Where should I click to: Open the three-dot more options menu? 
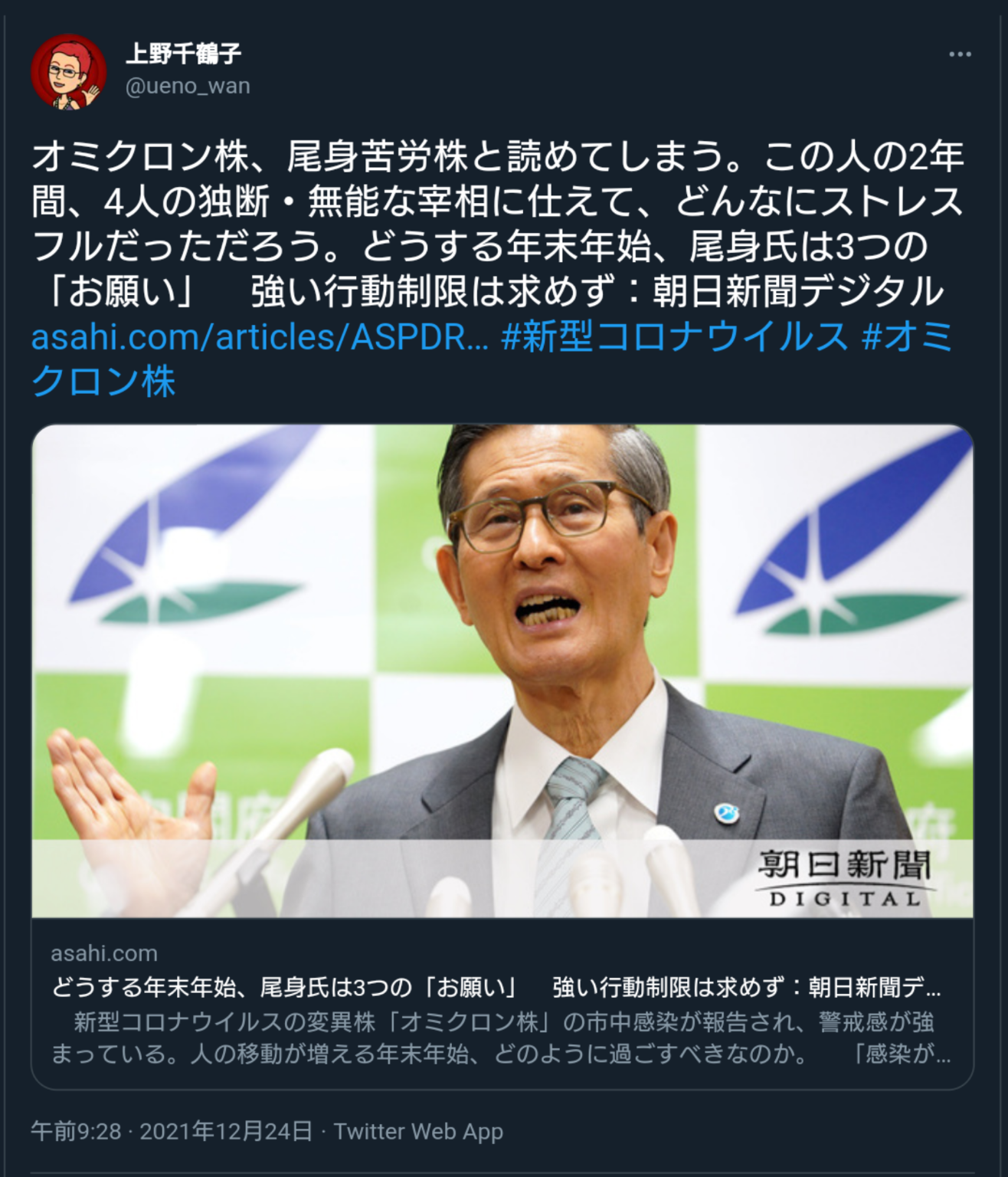coord(960,54)
